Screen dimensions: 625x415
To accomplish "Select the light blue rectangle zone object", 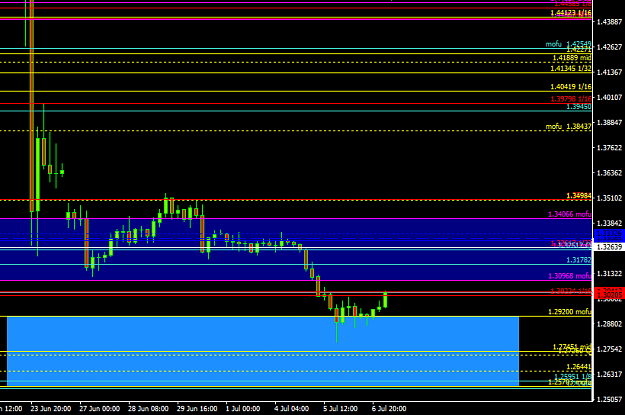I will [263, 351].
